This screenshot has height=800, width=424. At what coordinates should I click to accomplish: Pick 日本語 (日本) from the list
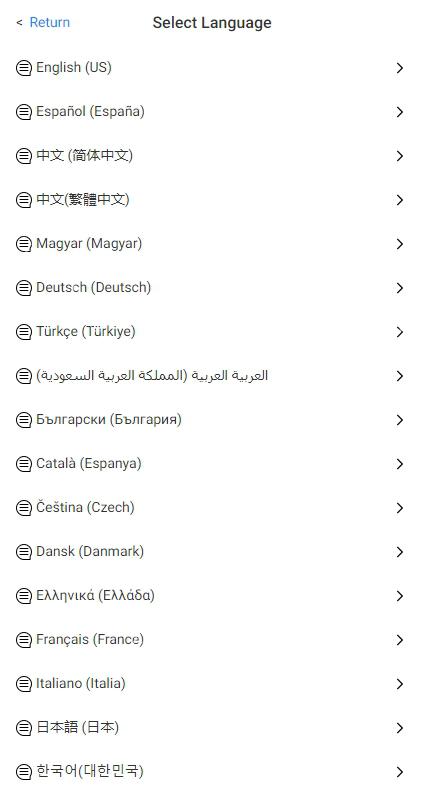click(212, 728)
